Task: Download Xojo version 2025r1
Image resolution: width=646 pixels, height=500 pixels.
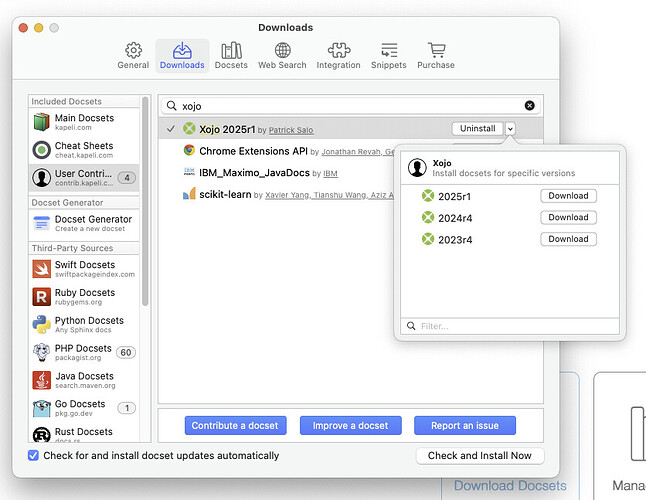Action: click(x=568, y=196)
